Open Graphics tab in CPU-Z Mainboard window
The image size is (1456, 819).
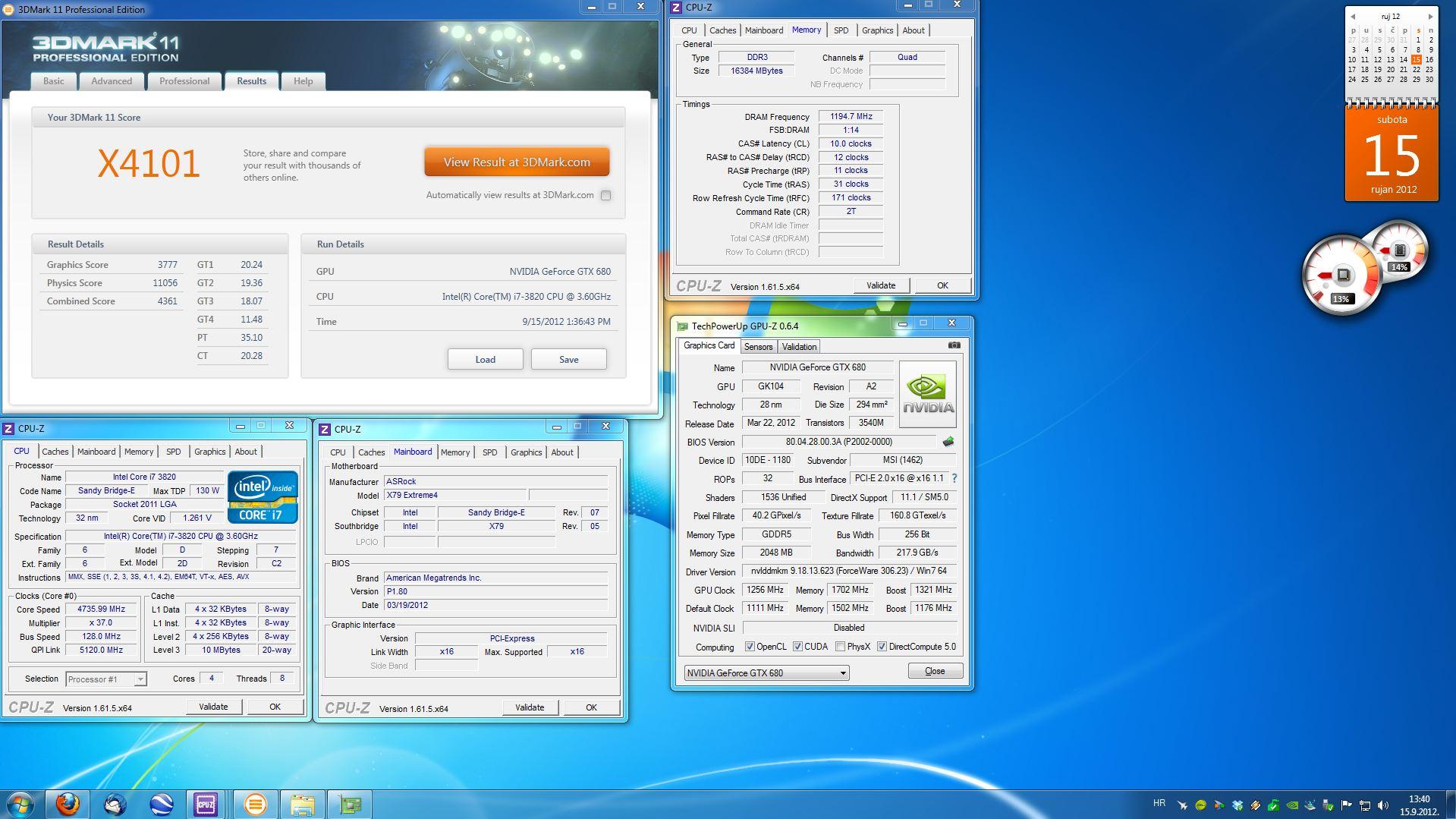[x=526, y=452]
